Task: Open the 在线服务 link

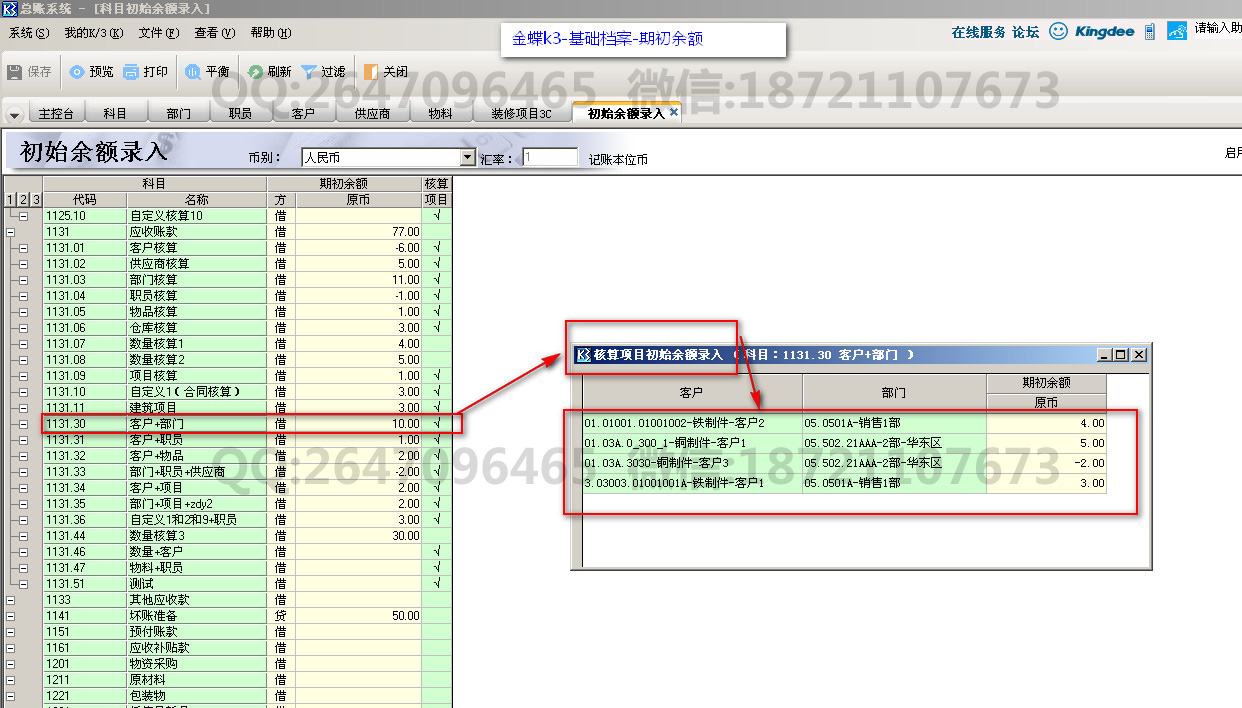Action: coord(978,32)
